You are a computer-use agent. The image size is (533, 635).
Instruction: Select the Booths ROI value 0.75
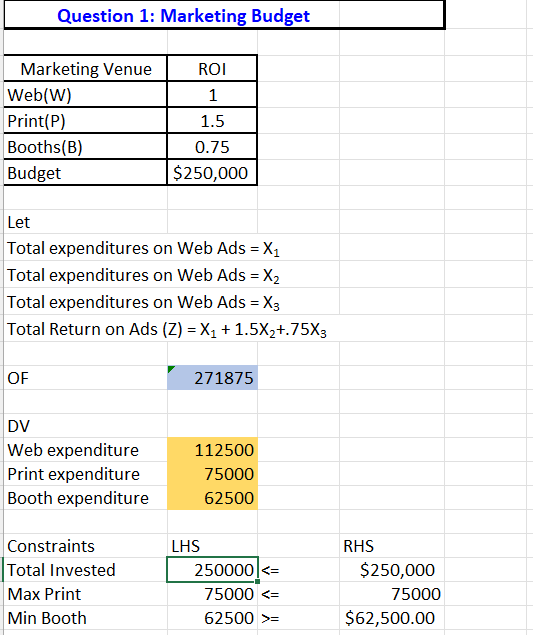tap(212, 147)
